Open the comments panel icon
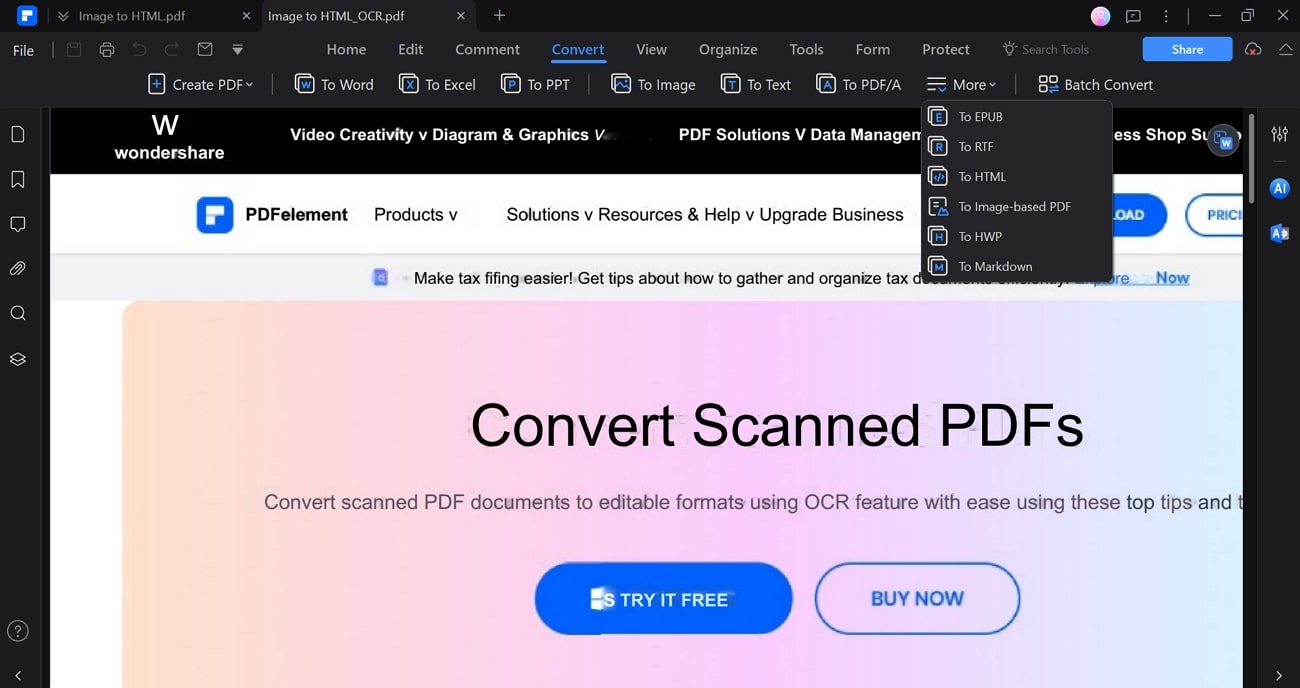This screenshot has width=1300, height=688. click(18, 224)
